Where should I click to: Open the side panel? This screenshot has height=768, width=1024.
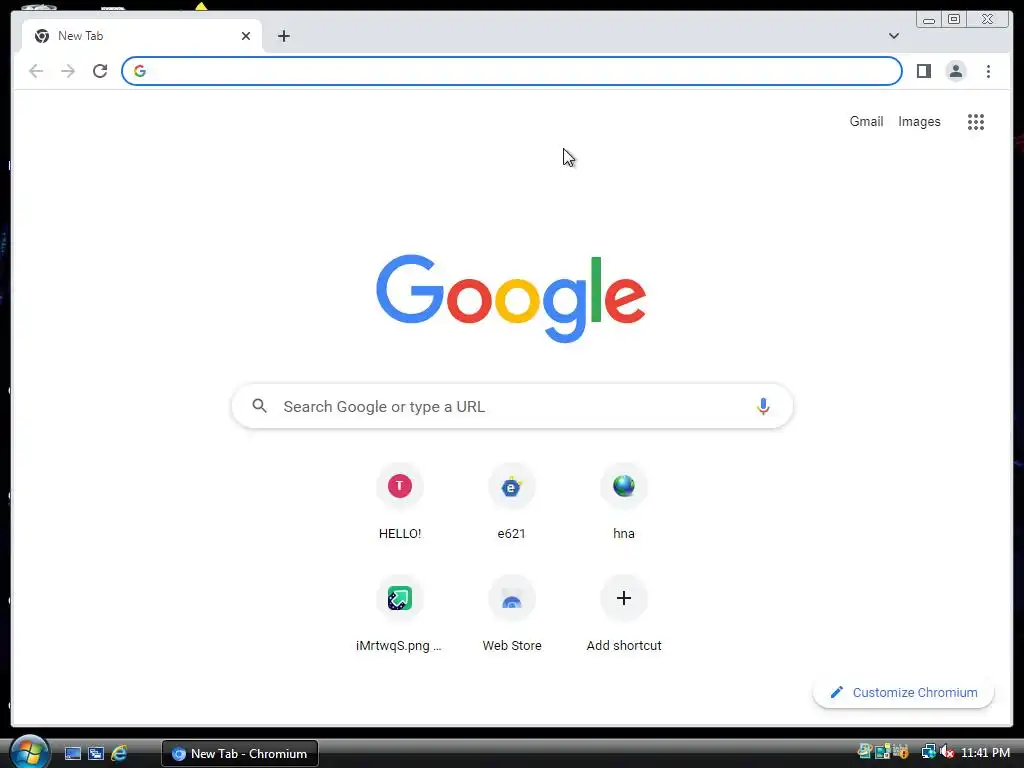click(923, 71)
